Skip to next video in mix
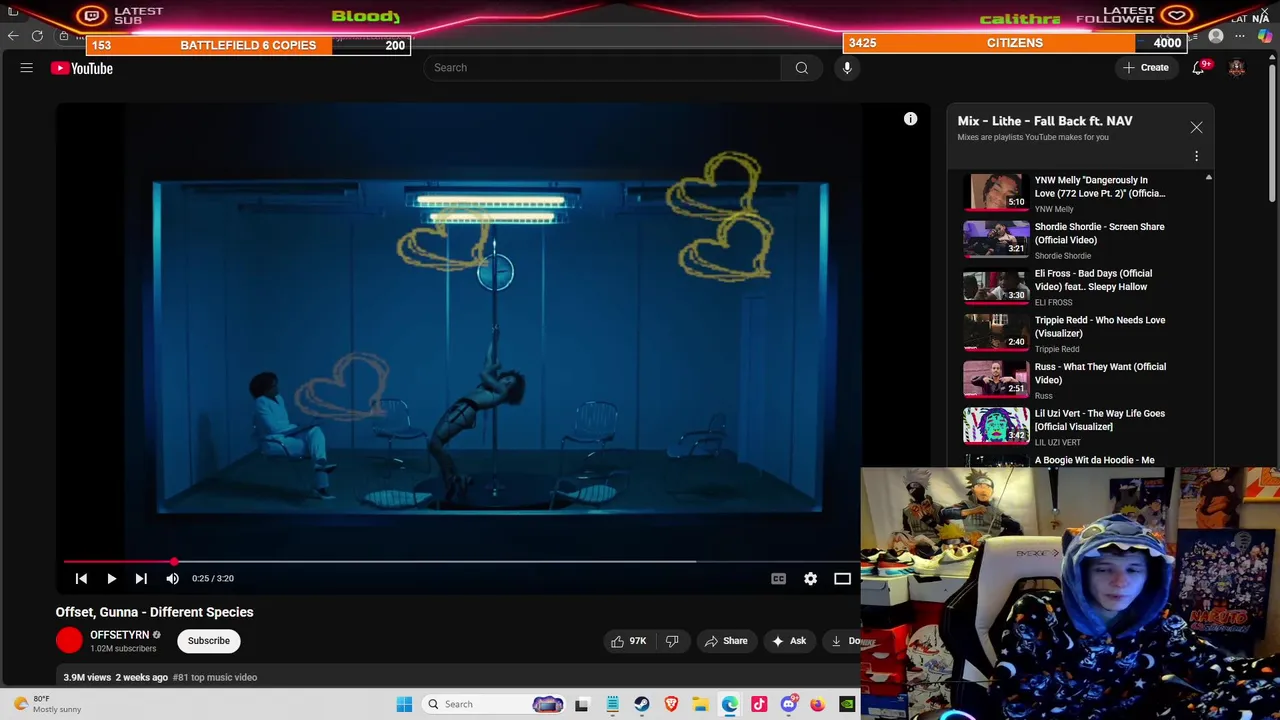 pos(141,578)
